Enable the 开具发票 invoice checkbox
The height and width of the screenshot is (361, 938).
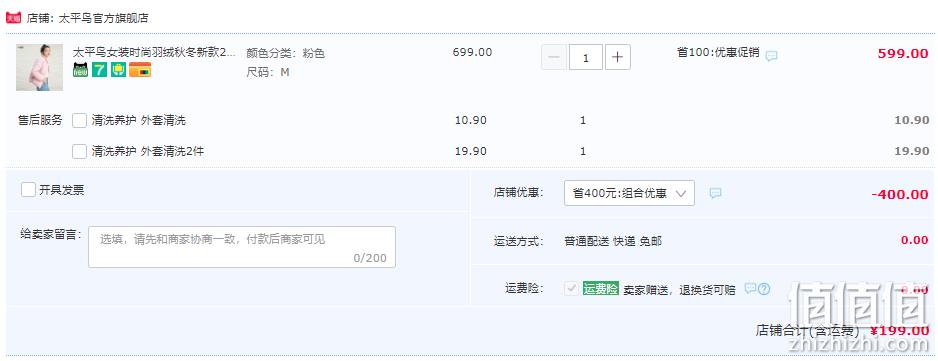point(28,190)
